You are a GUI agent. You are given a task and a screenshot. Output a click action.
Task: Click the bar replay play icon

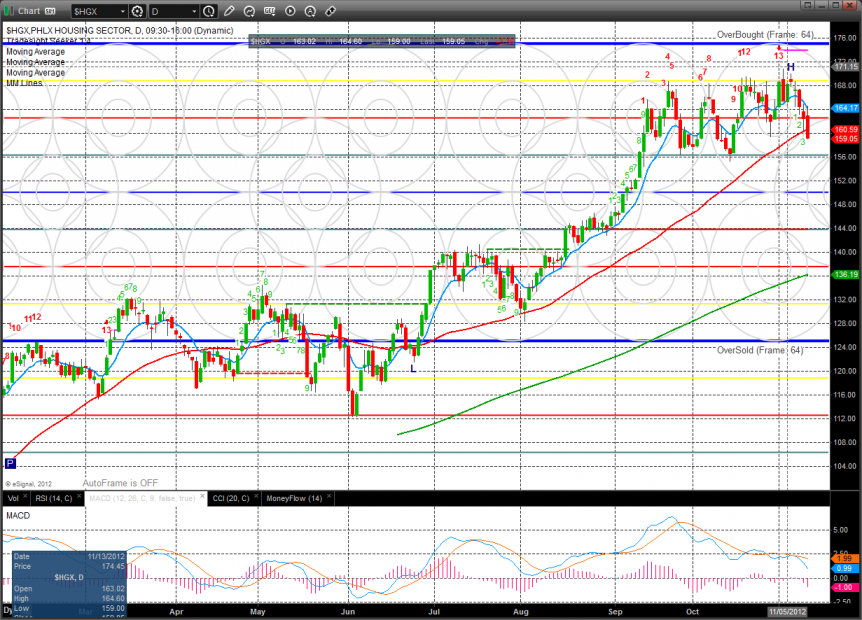tap(290, 11)
